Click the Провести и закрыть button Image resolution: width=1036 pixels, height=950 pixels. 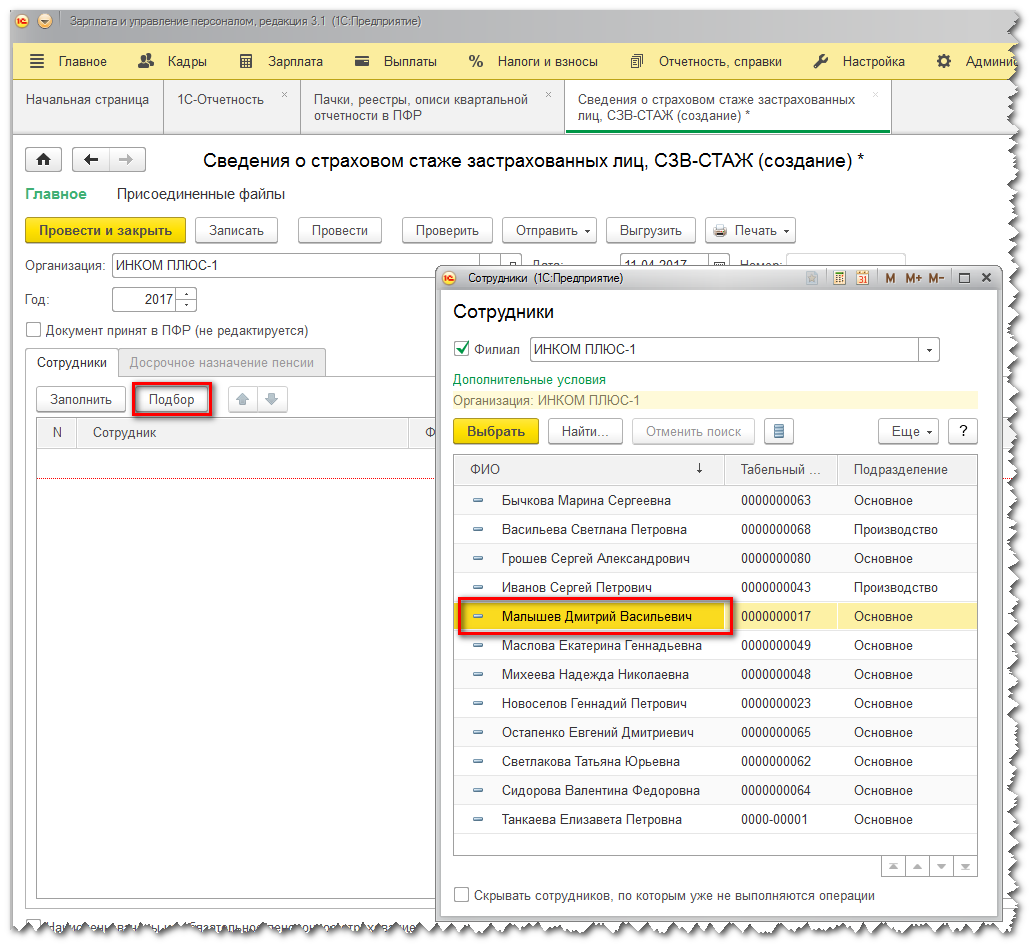105,231
